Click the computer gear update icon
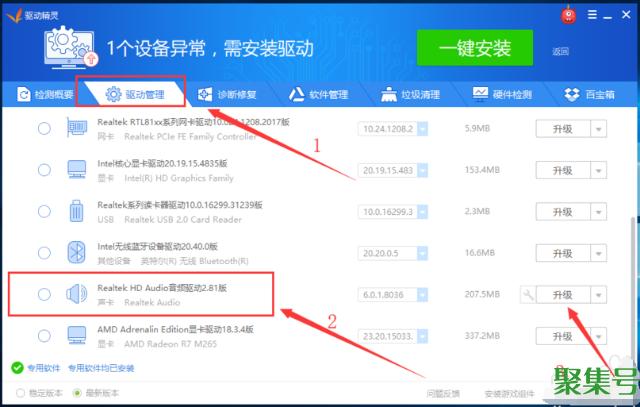This screenshot has height=407, width=640. 71,47
